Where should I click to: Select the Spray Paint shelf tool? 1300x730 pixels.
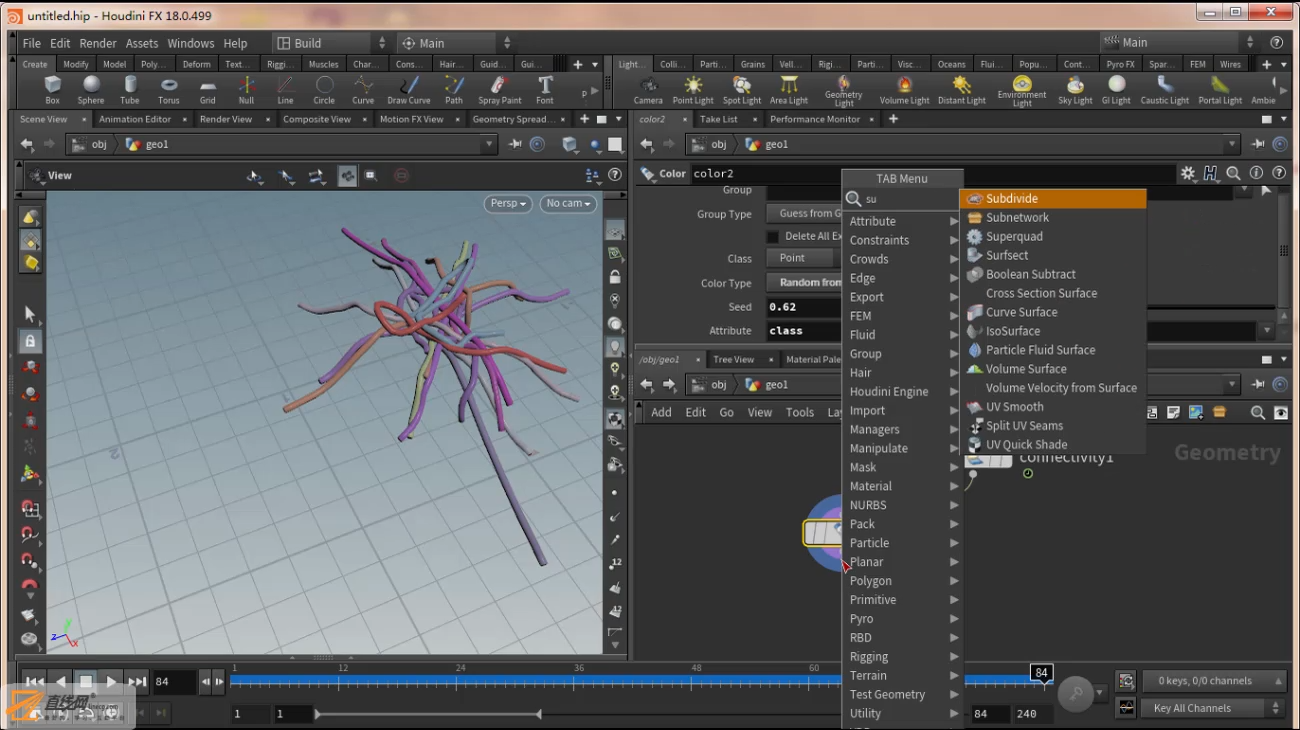tap(500, 90)
